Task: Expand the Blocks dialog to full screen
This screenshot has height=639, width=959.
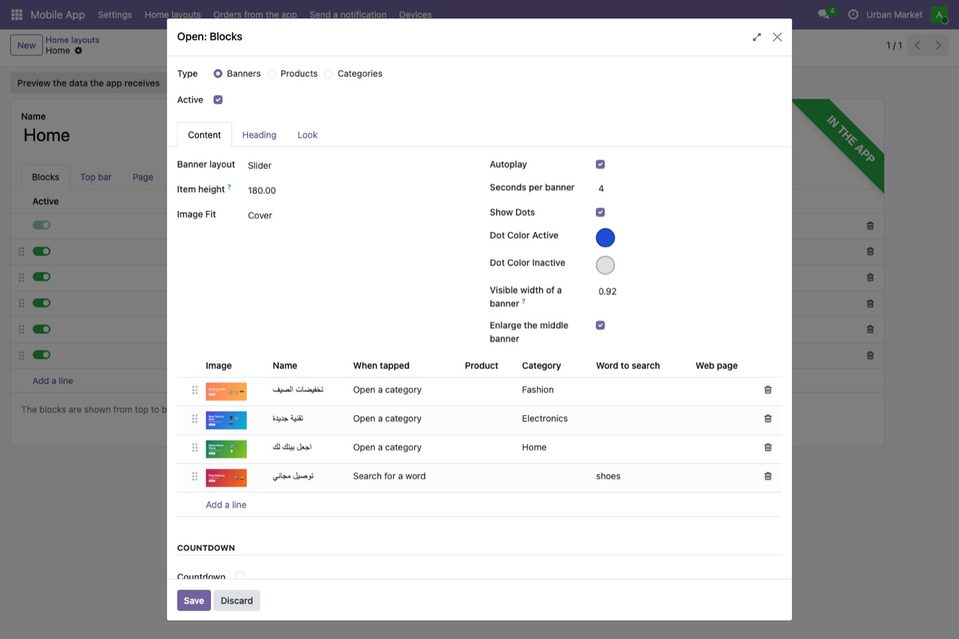Action: coord(757,37)
